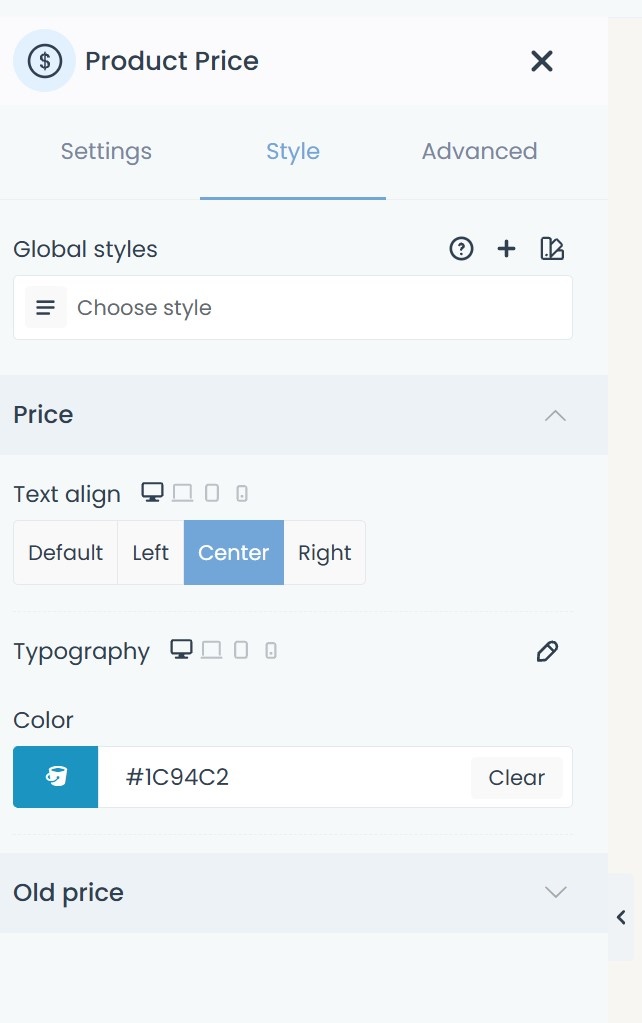Open the global styles manager icon
642x1023 pixels.
pyautogui.click(x=552, y=249)
